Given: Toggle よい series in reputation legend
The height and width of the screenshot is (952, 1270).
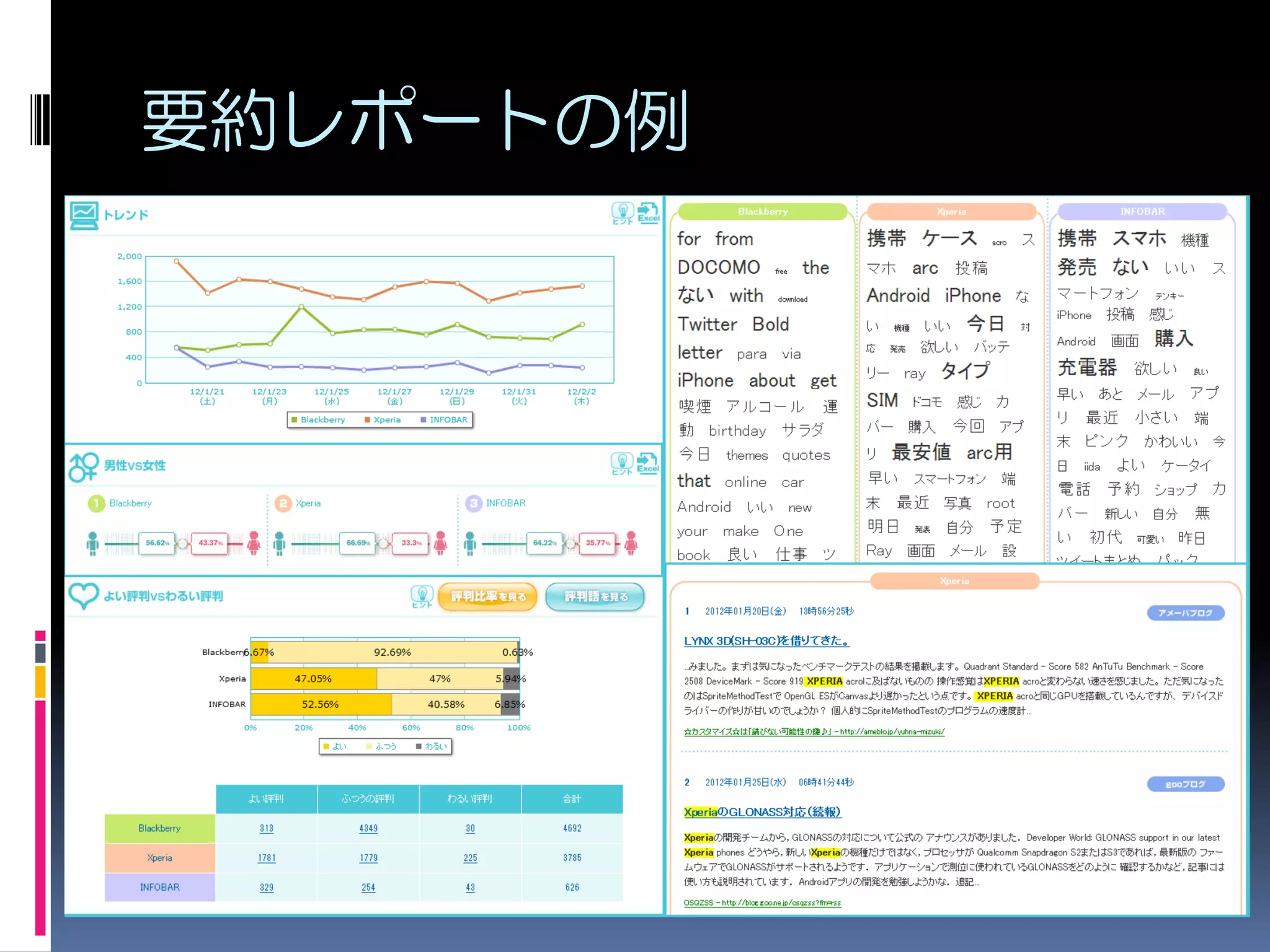Looking at the screenshot, I should click(335, 747).
